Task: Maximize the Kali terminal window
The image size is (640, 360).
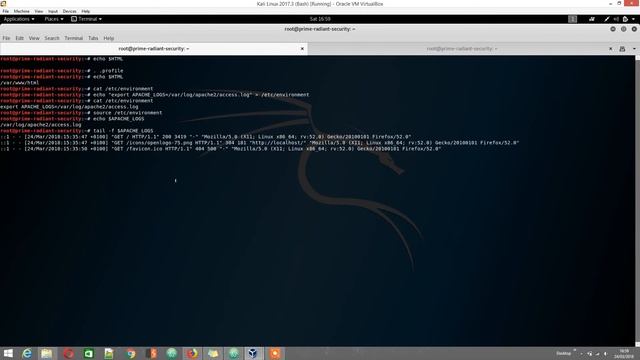Action: [623, 29]
